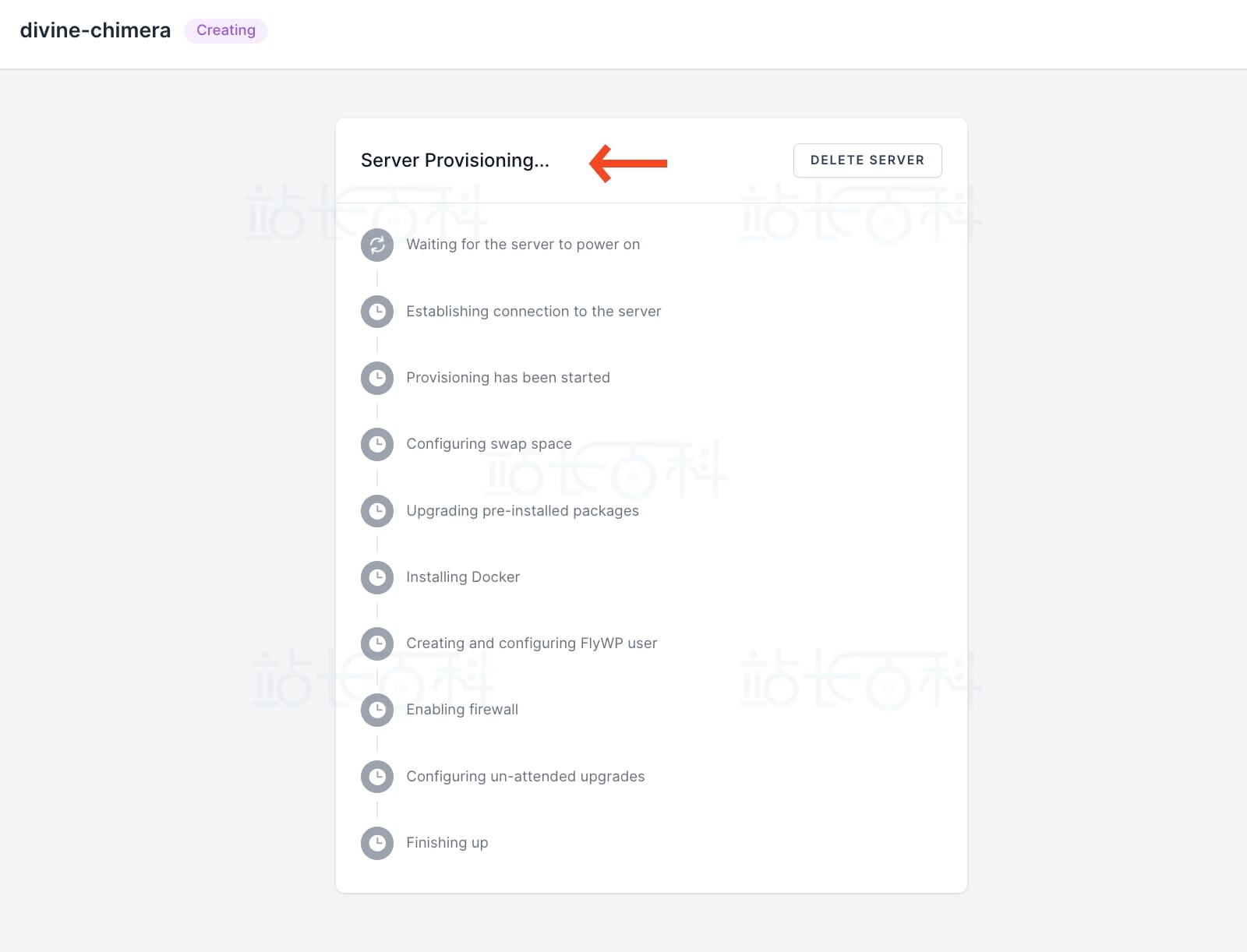Click clock icon beside Provisioning has been started
1247x952 pixels.
click(377, 378)
